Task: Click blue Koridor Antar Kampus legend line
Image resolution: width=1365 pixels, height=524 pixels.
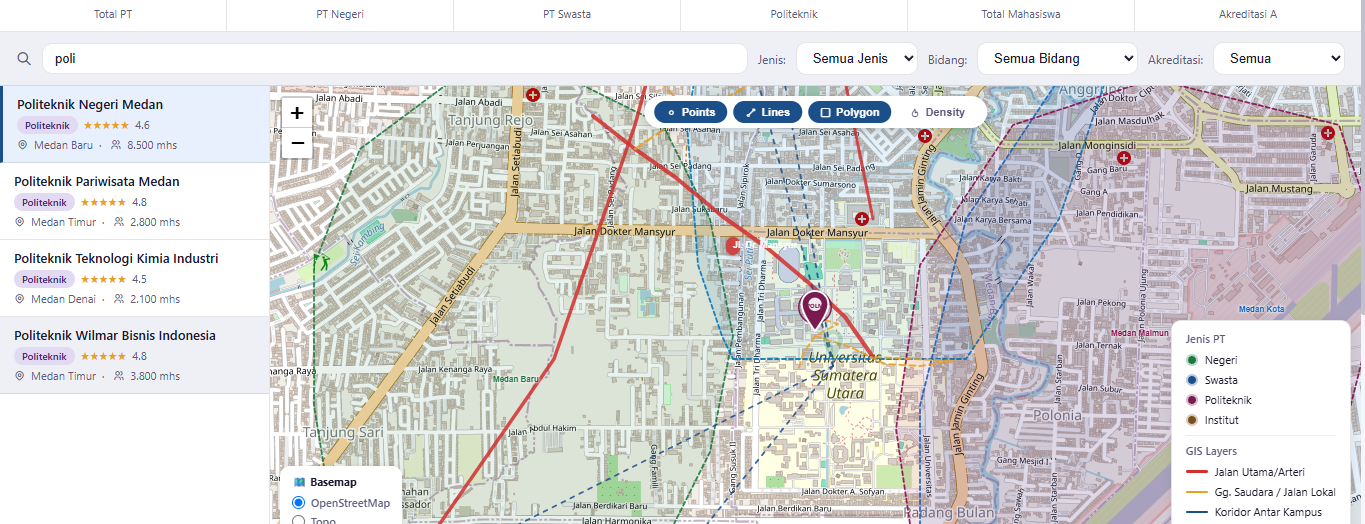Action: [1196, 512]
